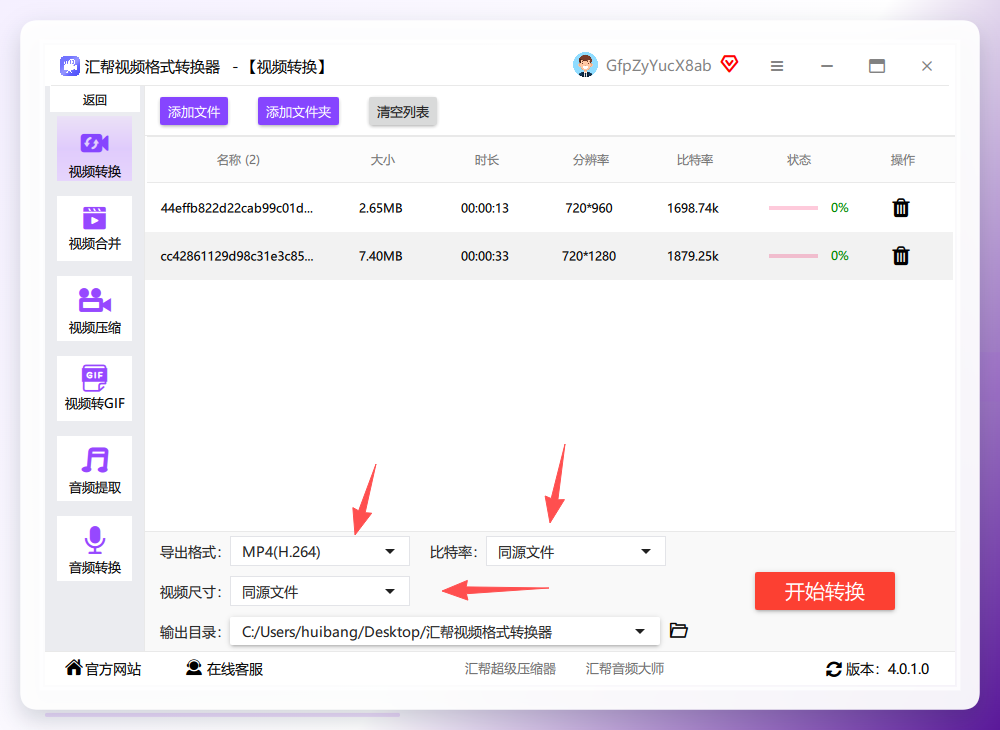Viewport: 1000px width, 730px height.
Task: Delete the cc42861129d98c31e3c85 file row
Action: 901,256
